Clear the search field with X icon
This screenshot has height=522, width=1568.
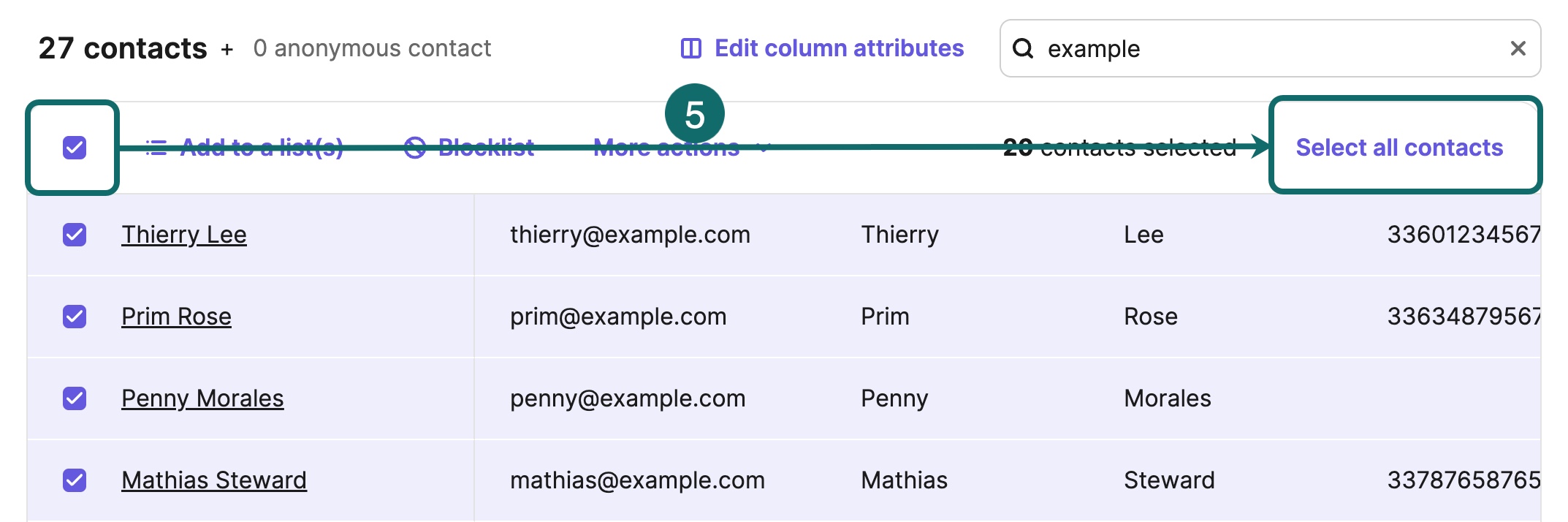point(1518,48)
